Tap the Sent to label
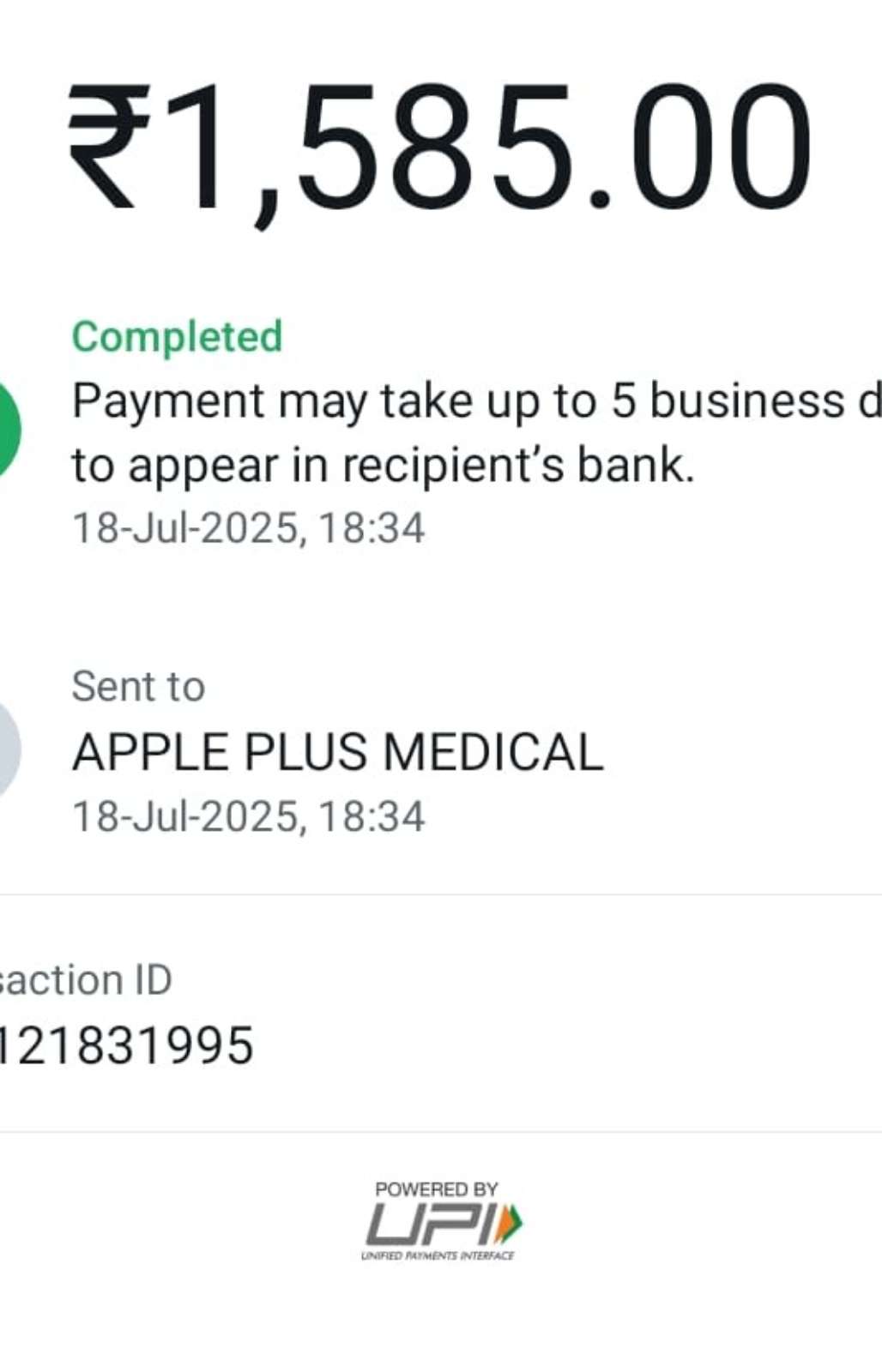Screen dimensions: 882x1372 (138, 687)
